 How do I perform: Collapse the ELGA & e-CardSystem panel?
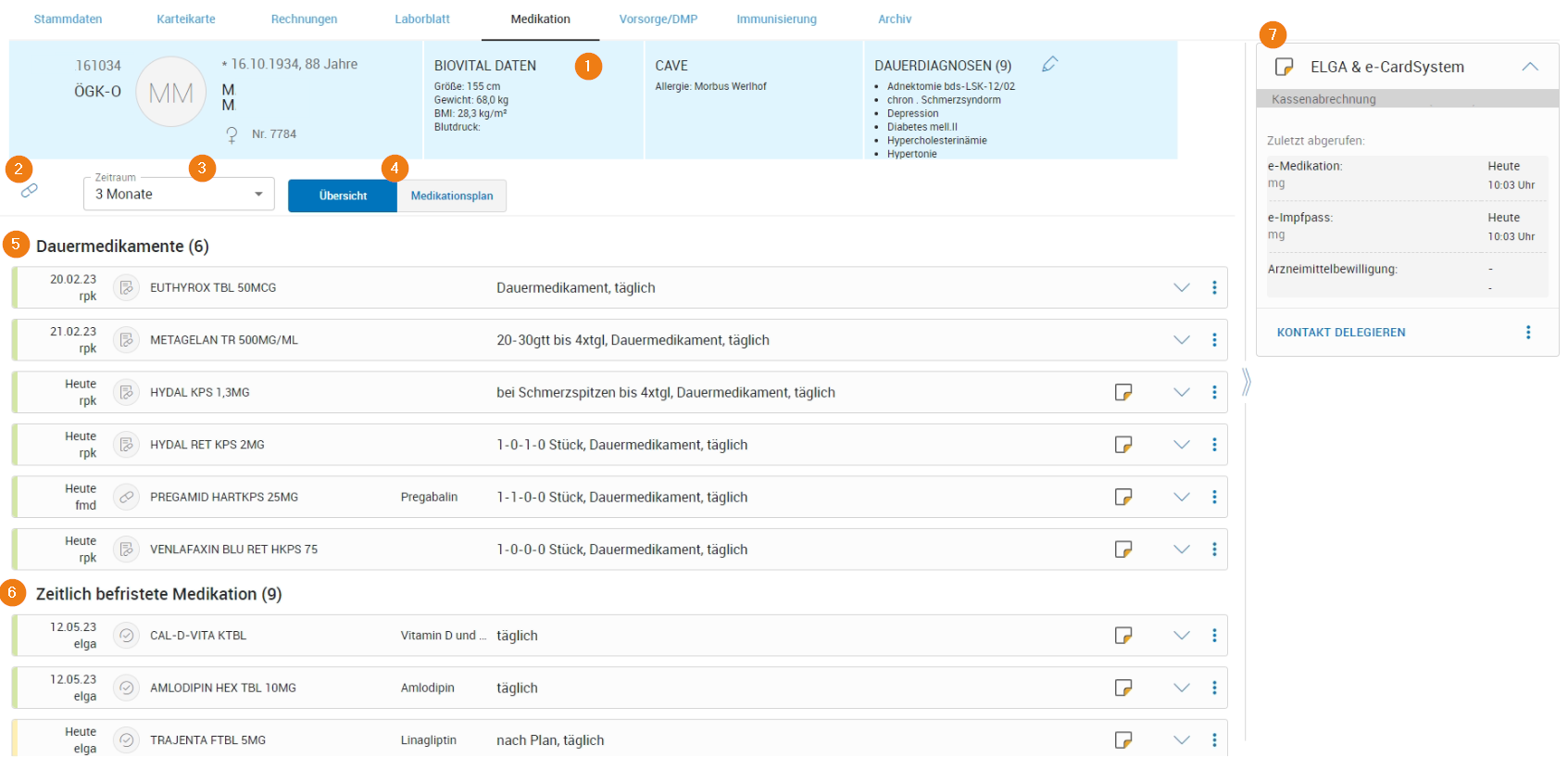click(1529, 67)
